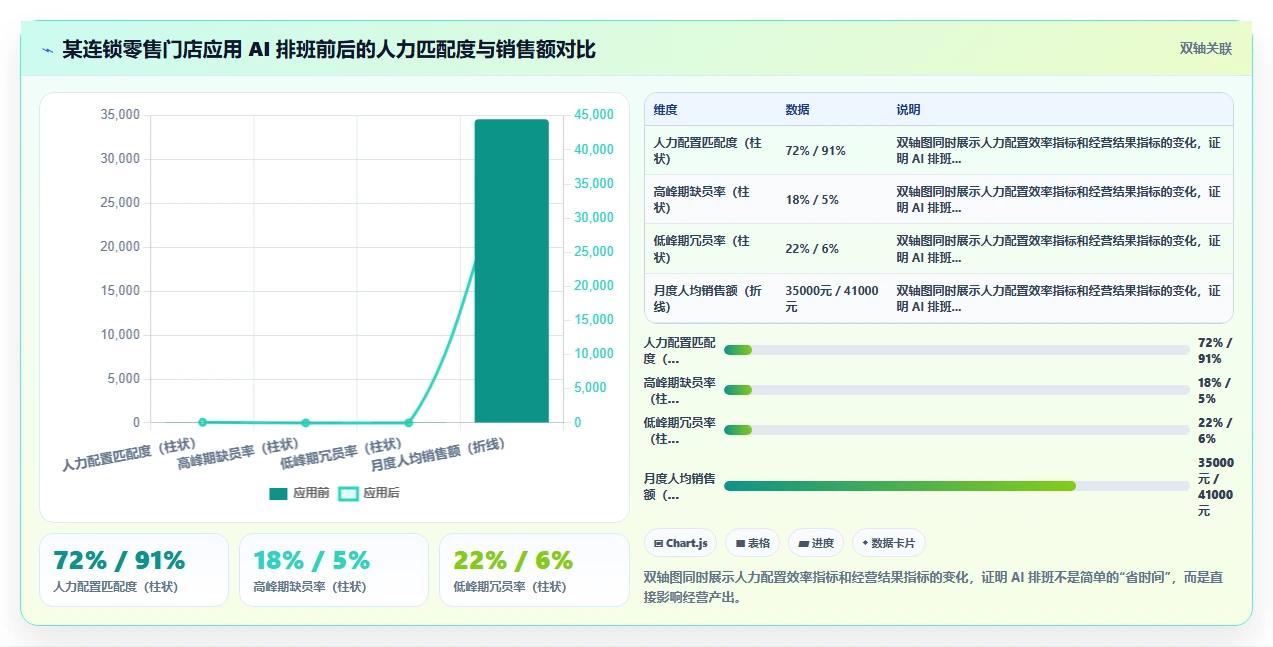This screenshot has height=647, width=1273.
Task: Click the line point above 人力配置匹配度
Action: tap(202, 422)
